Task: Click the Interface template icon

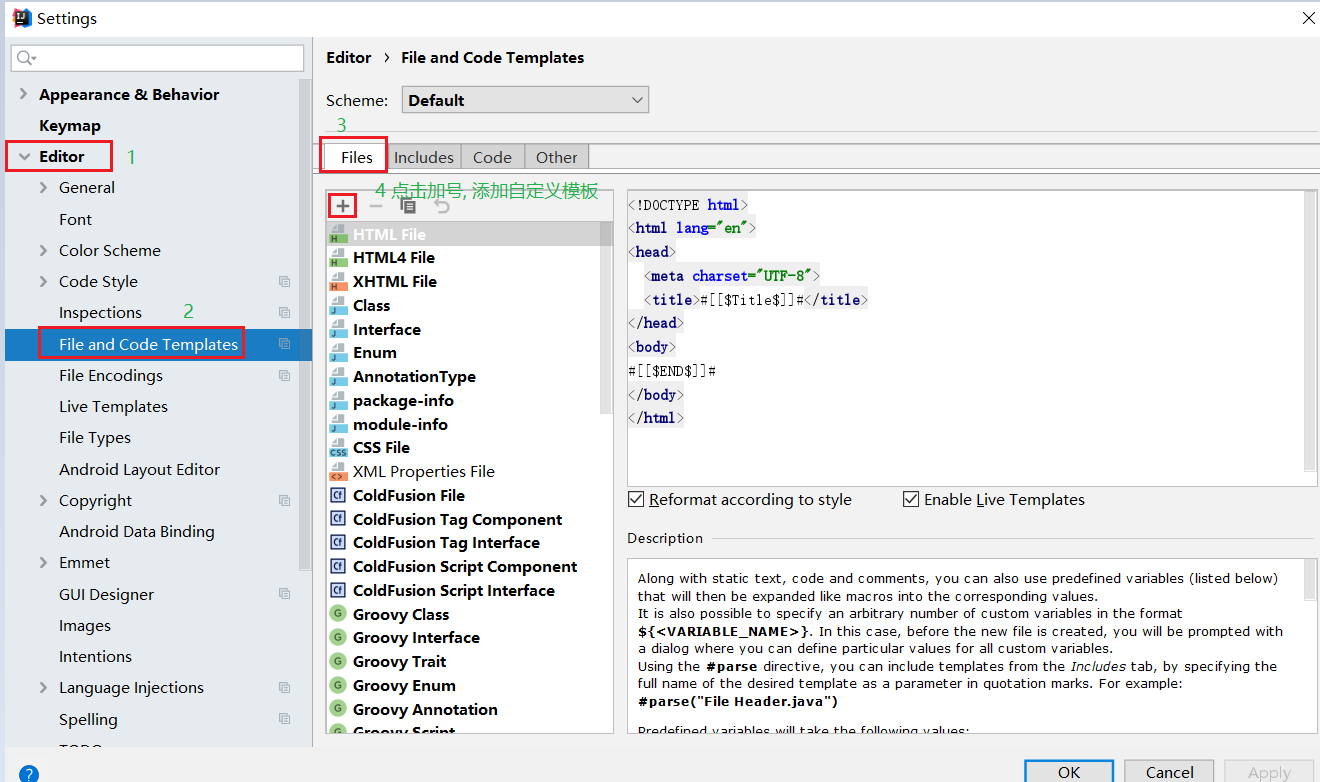Action: tap(338, 329)
